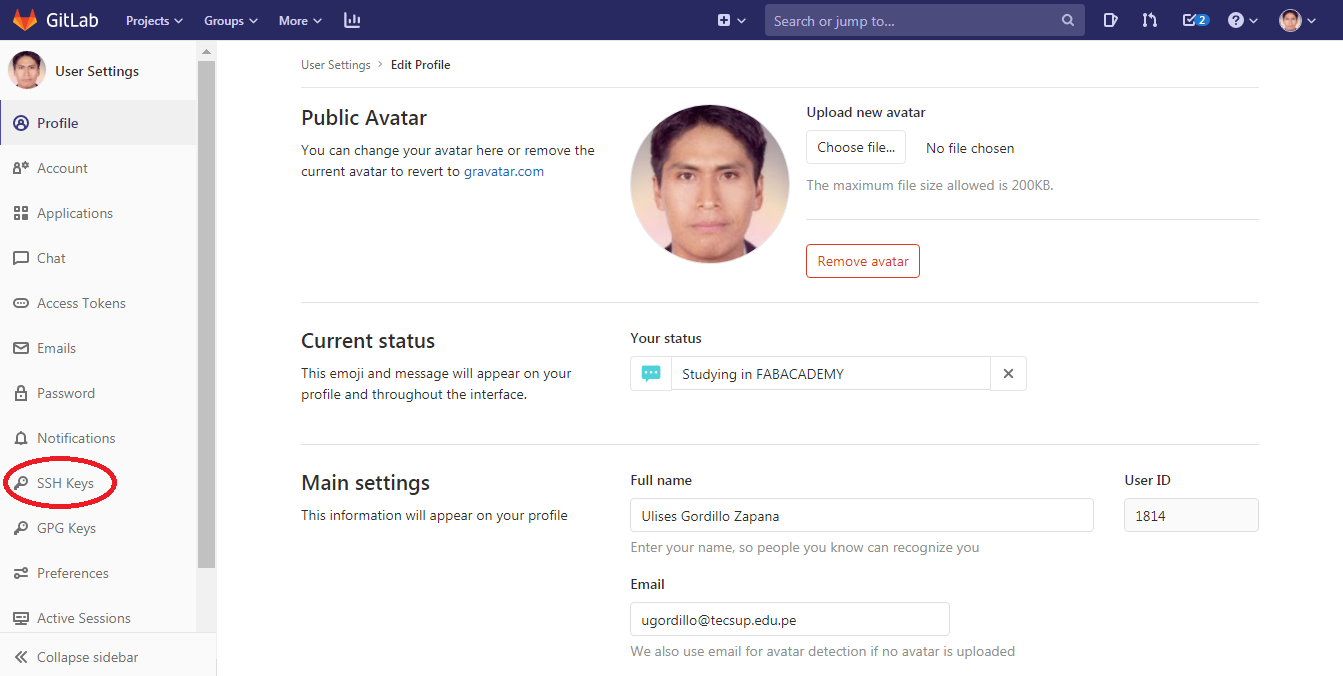Open the Issues icon in the top bar
This screenshot has height=676, width=1343.
click(1110, 20)
